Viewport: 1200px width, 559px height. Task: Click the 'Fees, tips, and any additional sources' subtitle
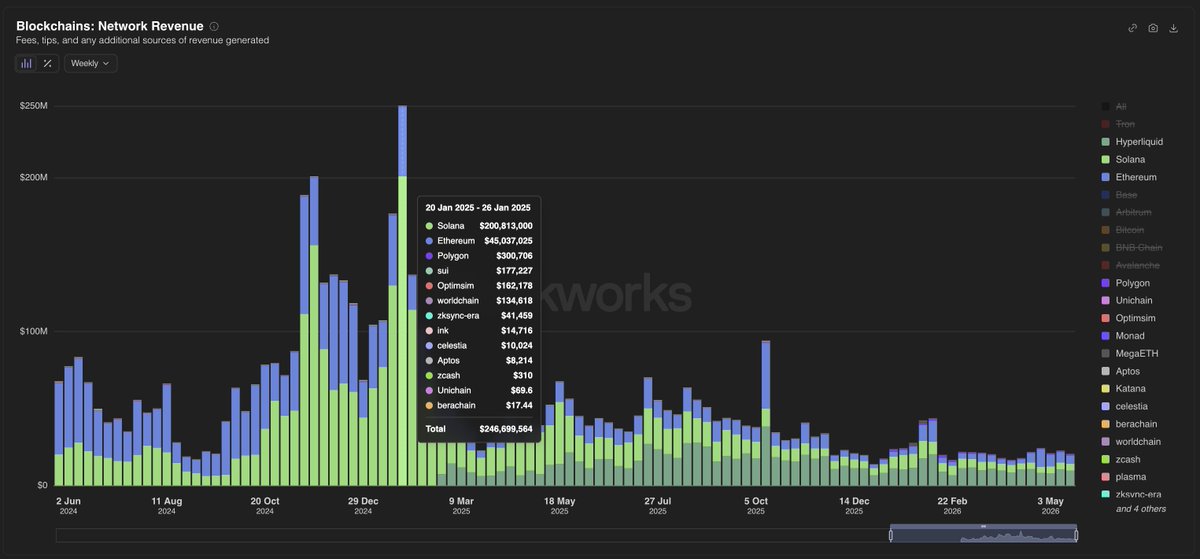tap(142, 41)
